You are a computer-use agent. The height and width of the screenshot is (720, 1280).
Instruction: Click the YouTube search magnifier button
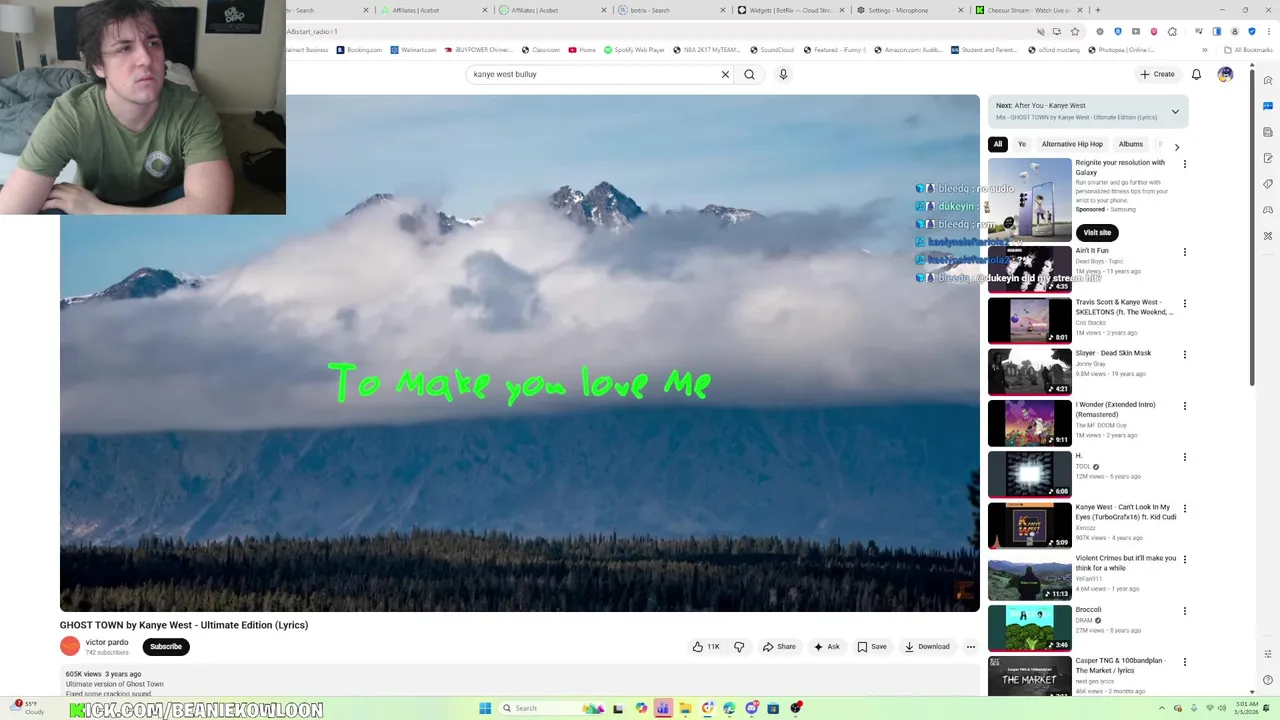749,74
